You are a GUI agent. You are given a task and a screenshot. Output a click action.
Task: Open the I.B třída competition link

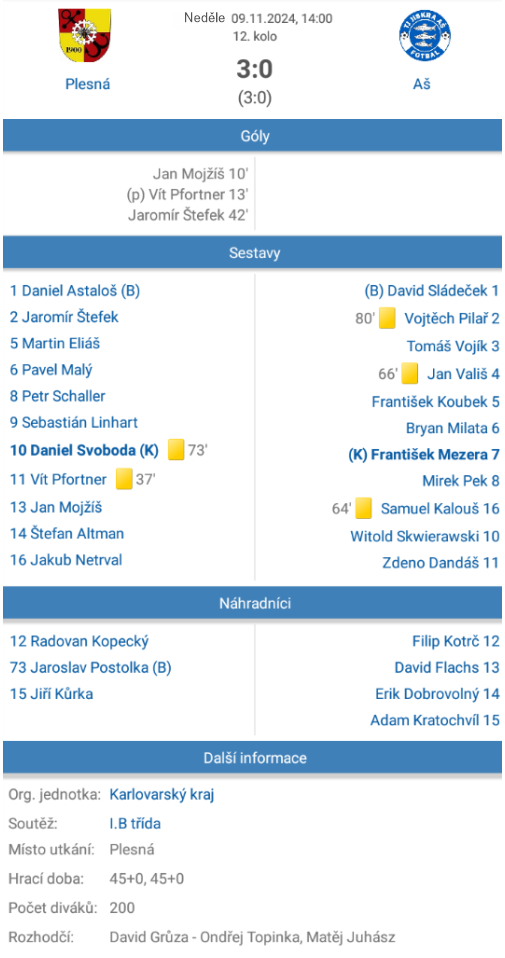click(135, 824)
